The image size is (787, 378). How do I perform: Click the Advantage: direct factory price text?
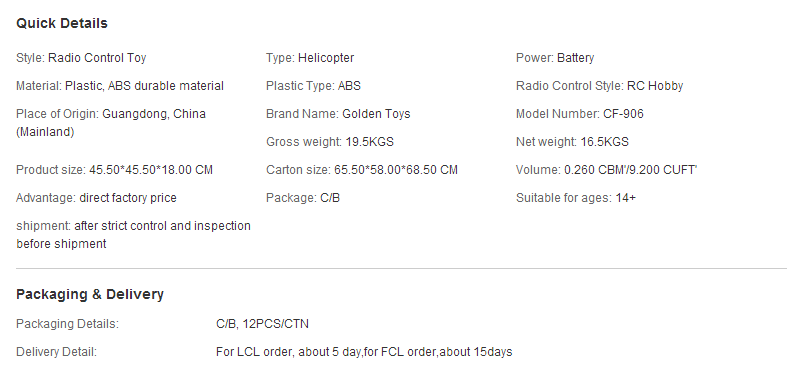click(x=96, y=198)
